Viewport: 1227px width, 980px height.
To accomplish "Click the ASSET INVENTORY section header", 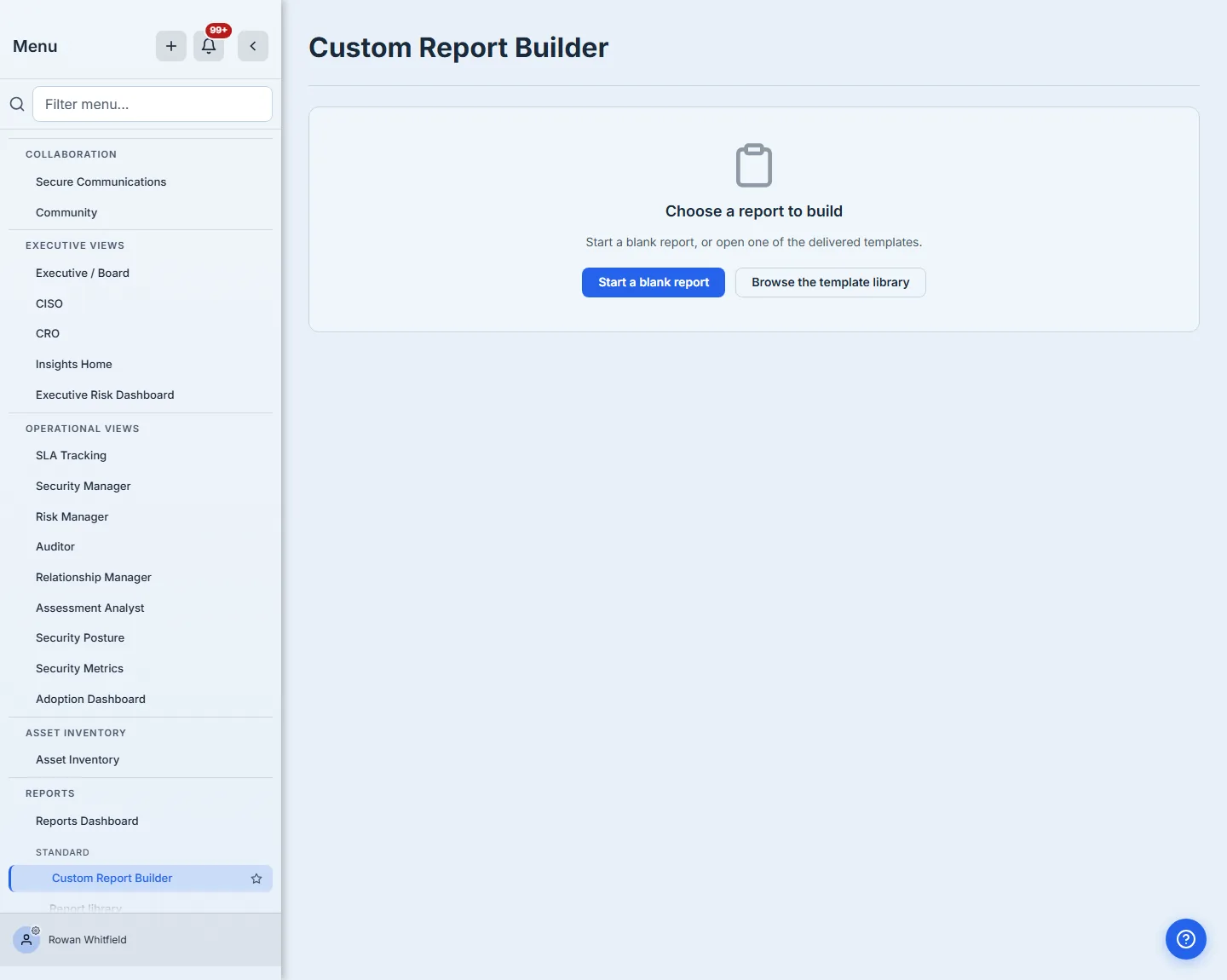I will pos(76,733).
